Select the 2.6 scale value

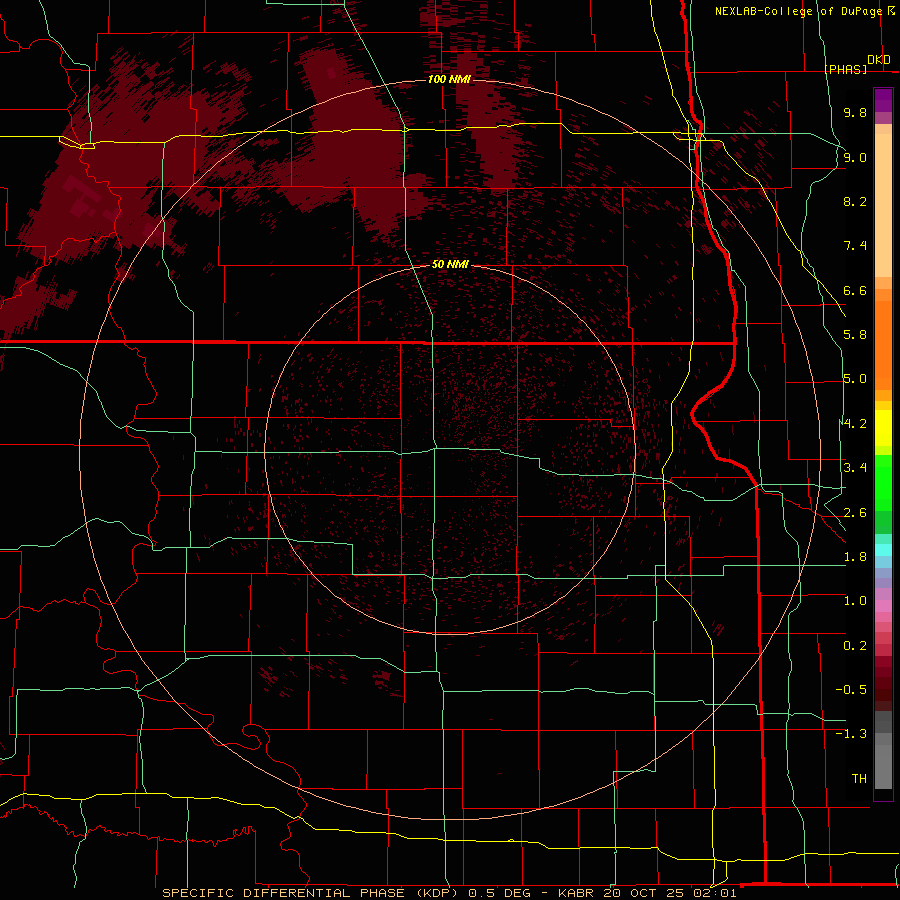pyautogui.click(x=855, y=513)
